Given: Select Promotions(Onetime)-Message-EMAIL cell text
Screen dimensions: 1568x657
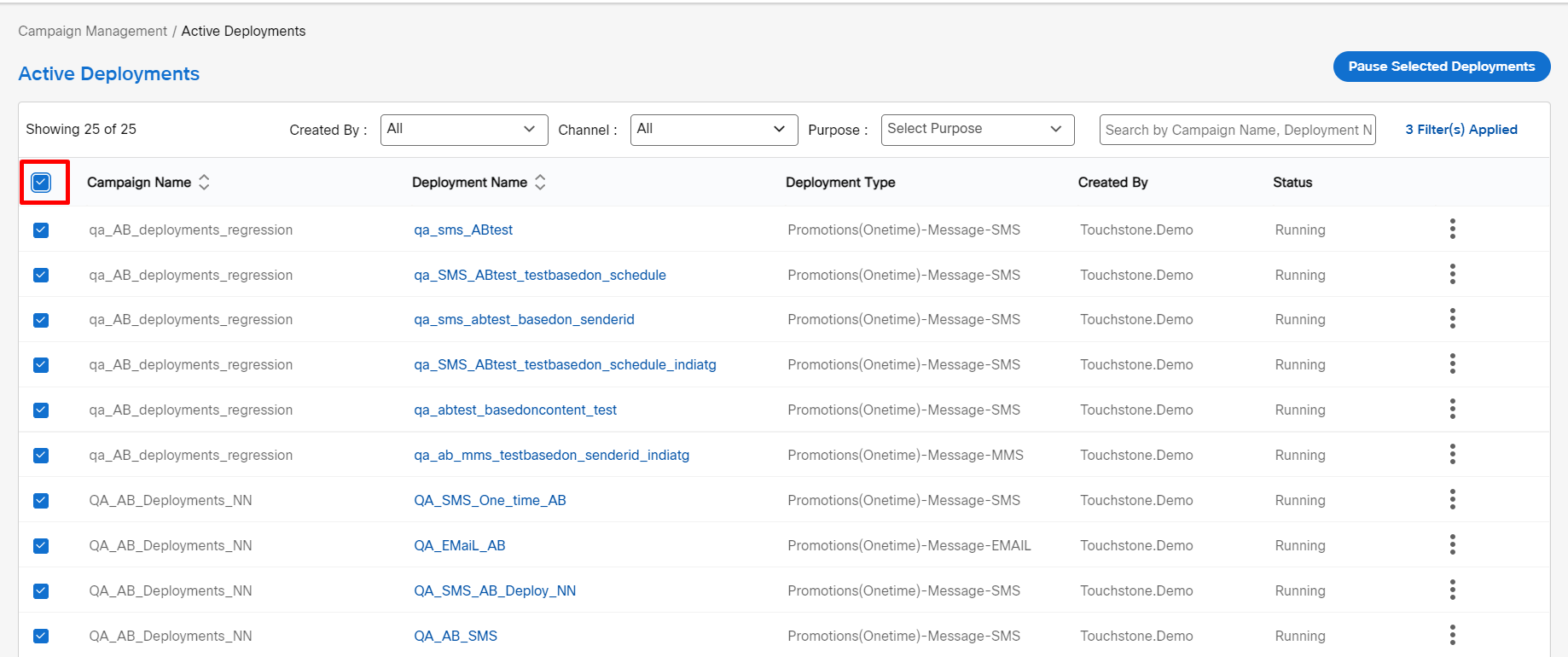Looking at the screenshot, I should (x=909, y=546).
